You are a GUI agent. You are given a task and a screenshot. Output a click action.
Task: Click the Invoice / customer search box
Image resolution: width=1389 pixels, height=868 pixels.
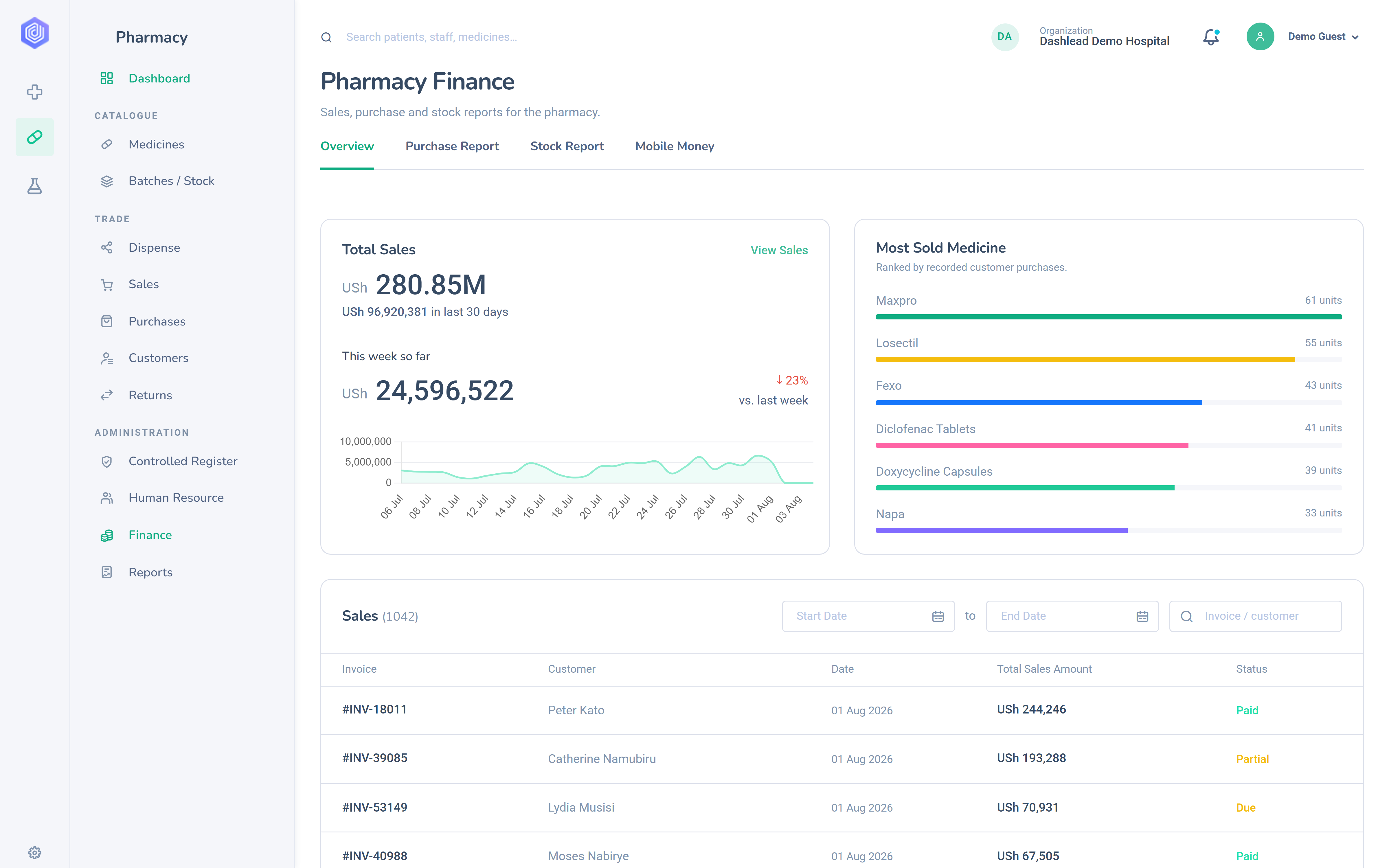click(1255, 616)
